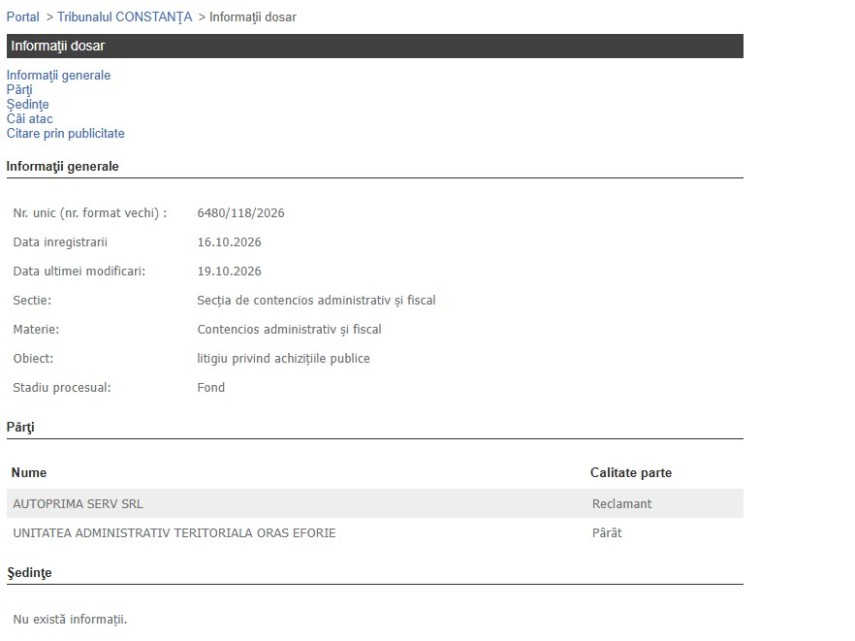This screenshot has height=641, width=855.
Task: Select the UNITATEA ADMINISTRATIV TERITORIALA ORAS EFORIE row
Action: [x=375, y=533]
